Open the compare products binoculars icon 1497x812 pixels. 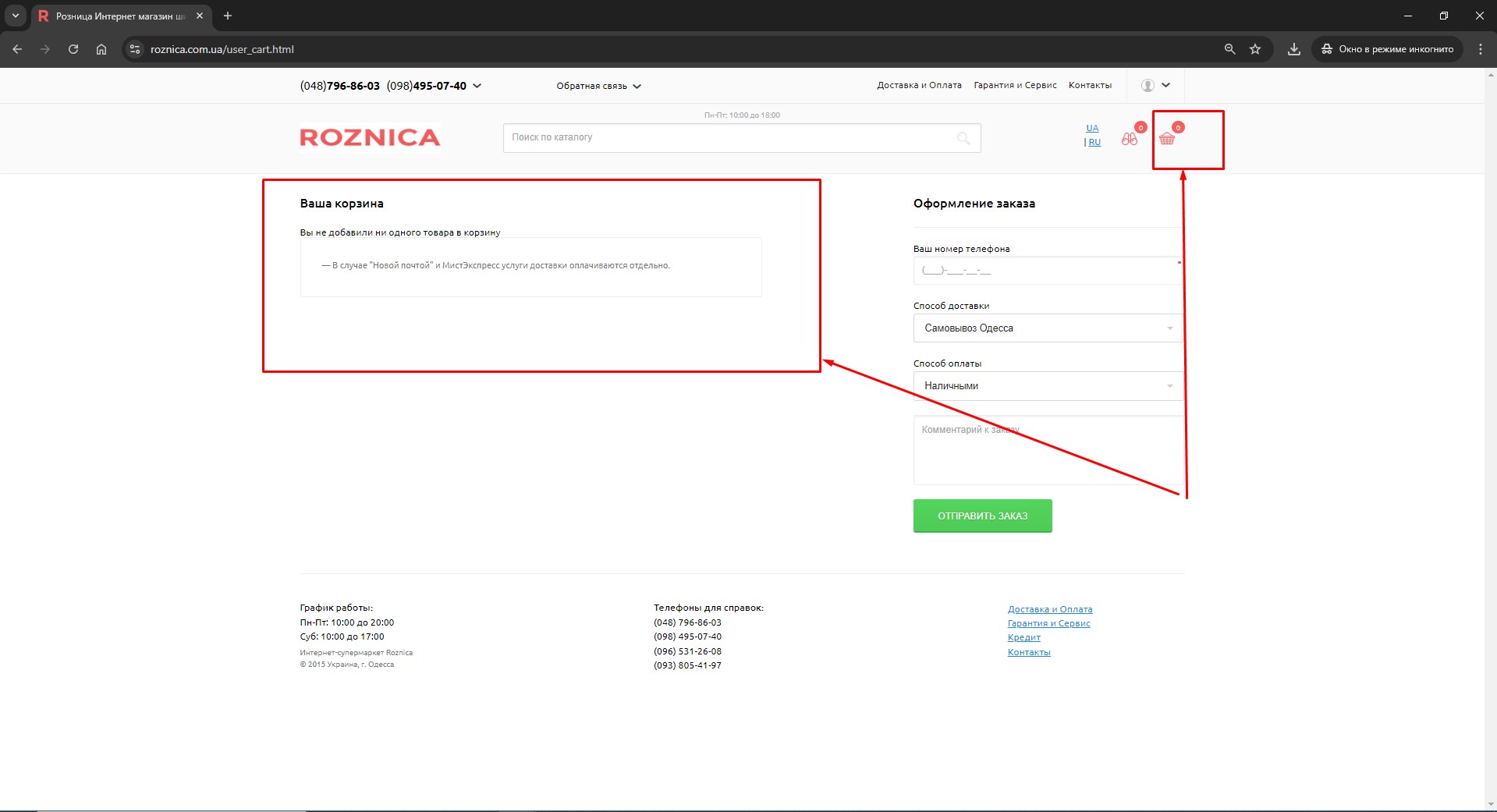click(x=1130, y=139)
